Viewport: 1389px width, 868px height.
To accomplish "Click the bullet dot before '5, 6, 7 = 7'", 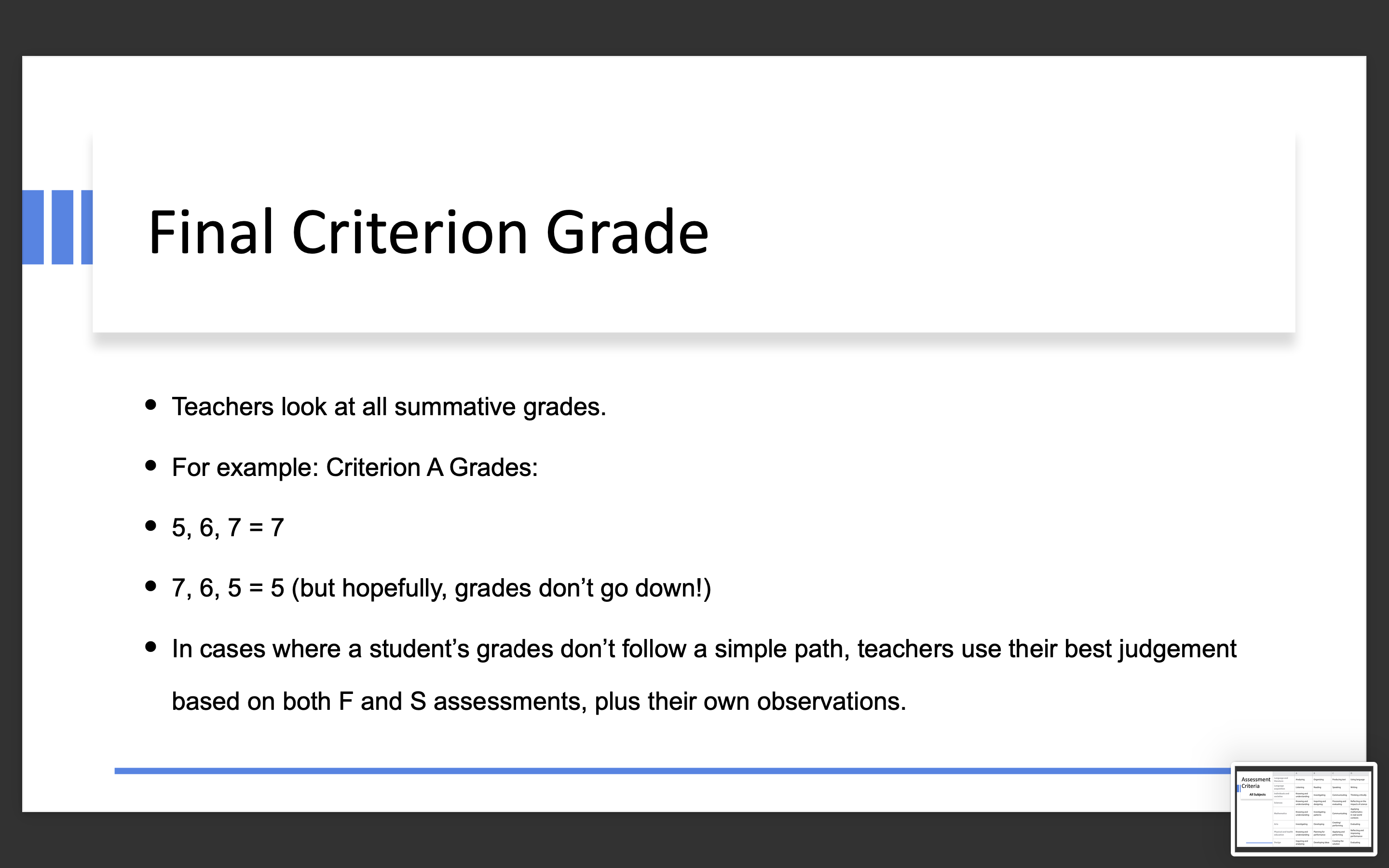I will (151, 526).
